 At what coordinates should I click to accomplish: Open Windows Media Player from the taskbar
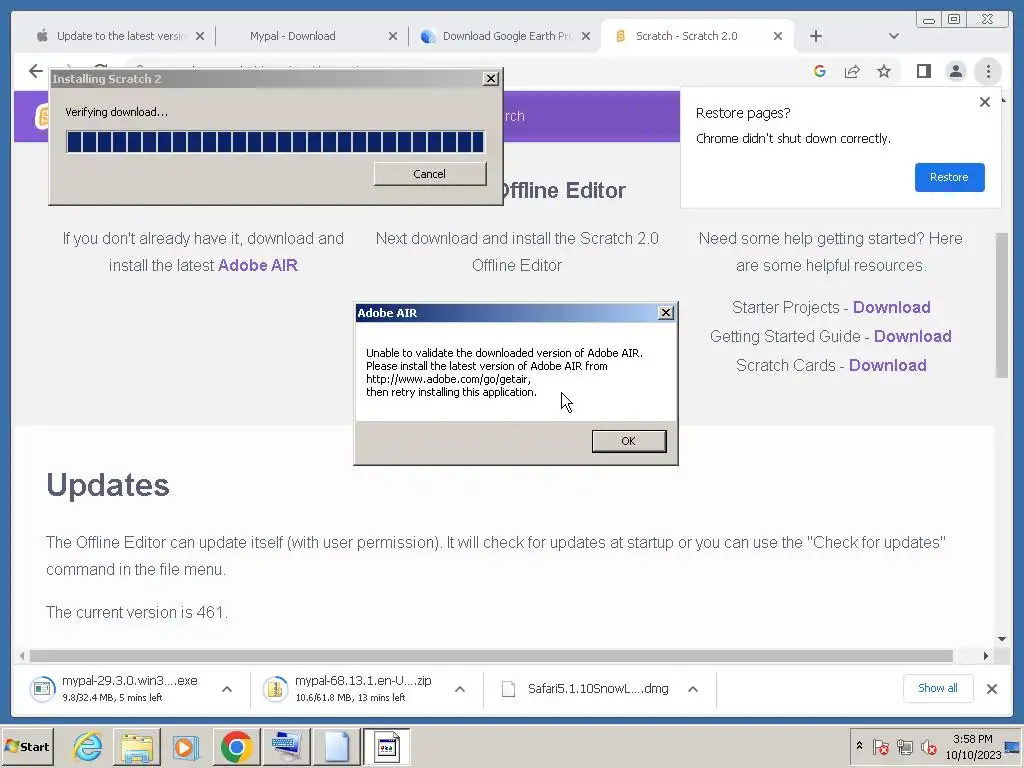(186, 746)
